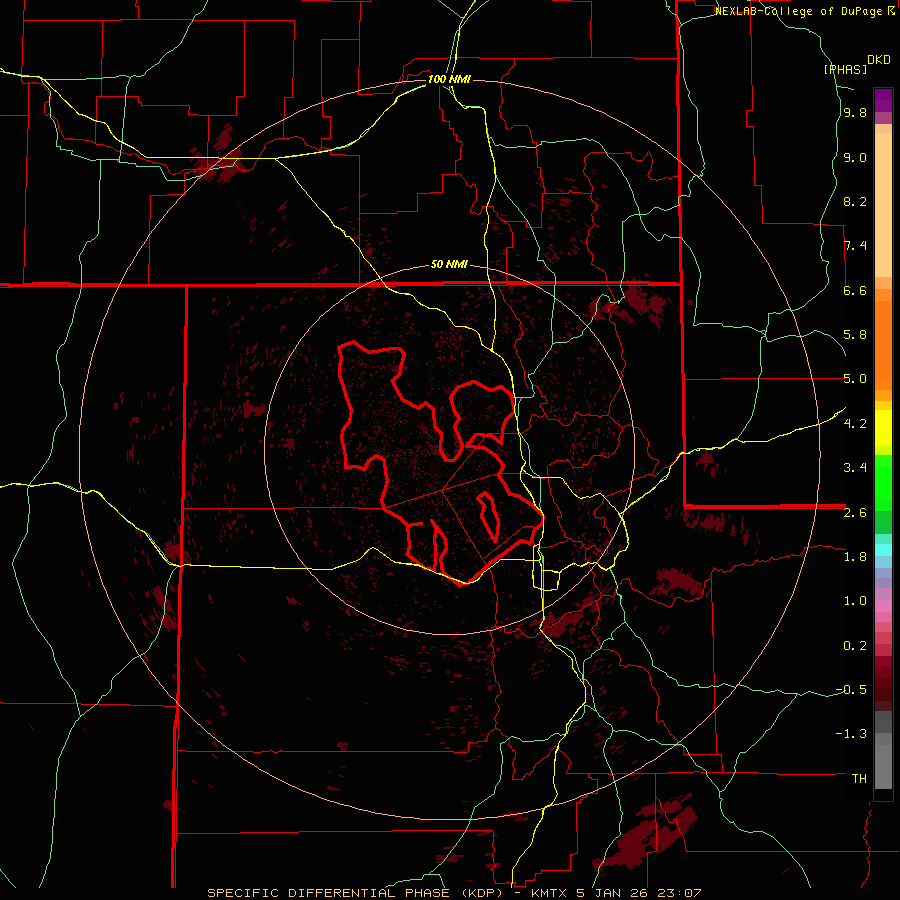Click the "-1.3" color scale value
This screenshot has height=900, width=900.
851,734
